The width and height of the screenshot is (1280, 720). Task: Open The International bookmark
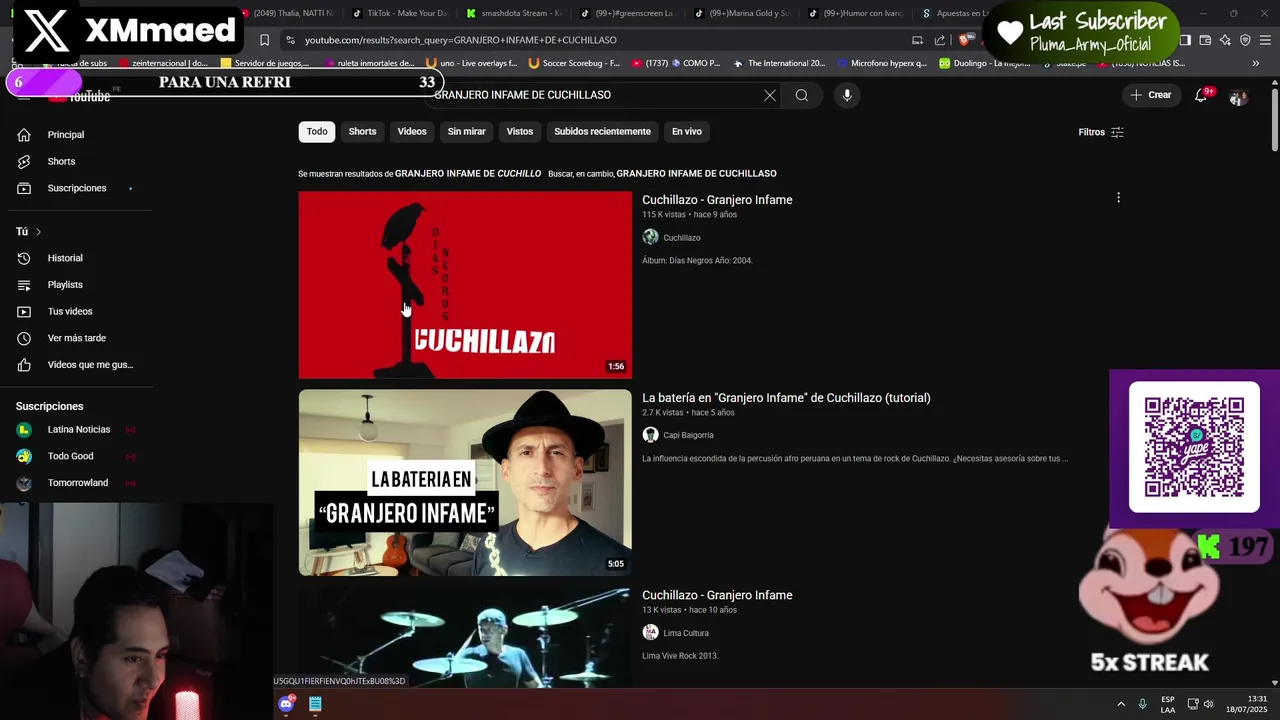pyautogui.click(x=779, y=63)
